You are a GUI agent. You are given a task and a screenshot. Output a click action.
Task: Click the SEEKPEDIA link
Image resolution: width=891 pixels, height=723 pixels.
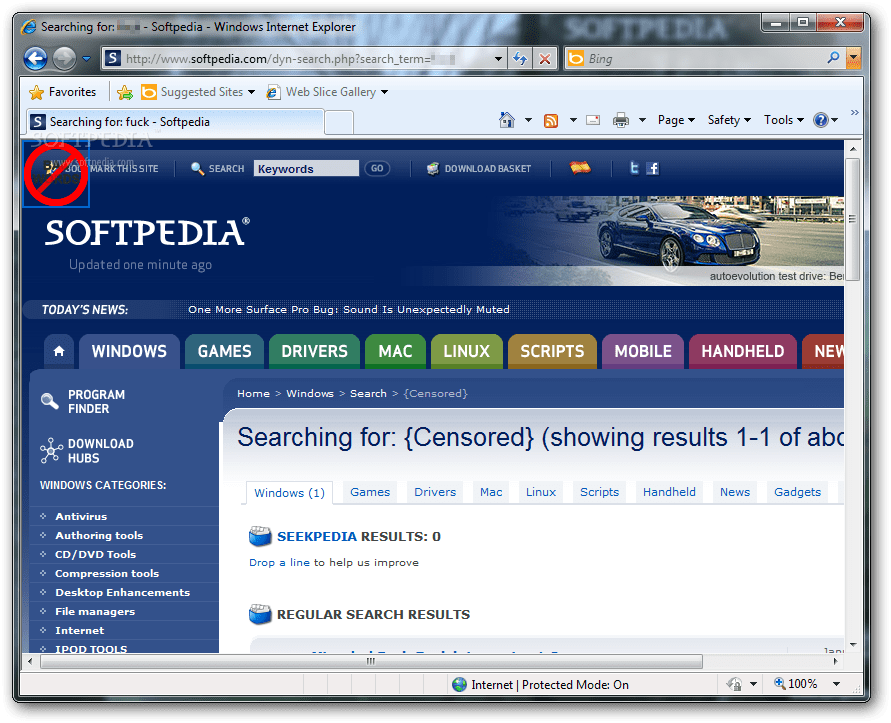(x=317, y=537)
